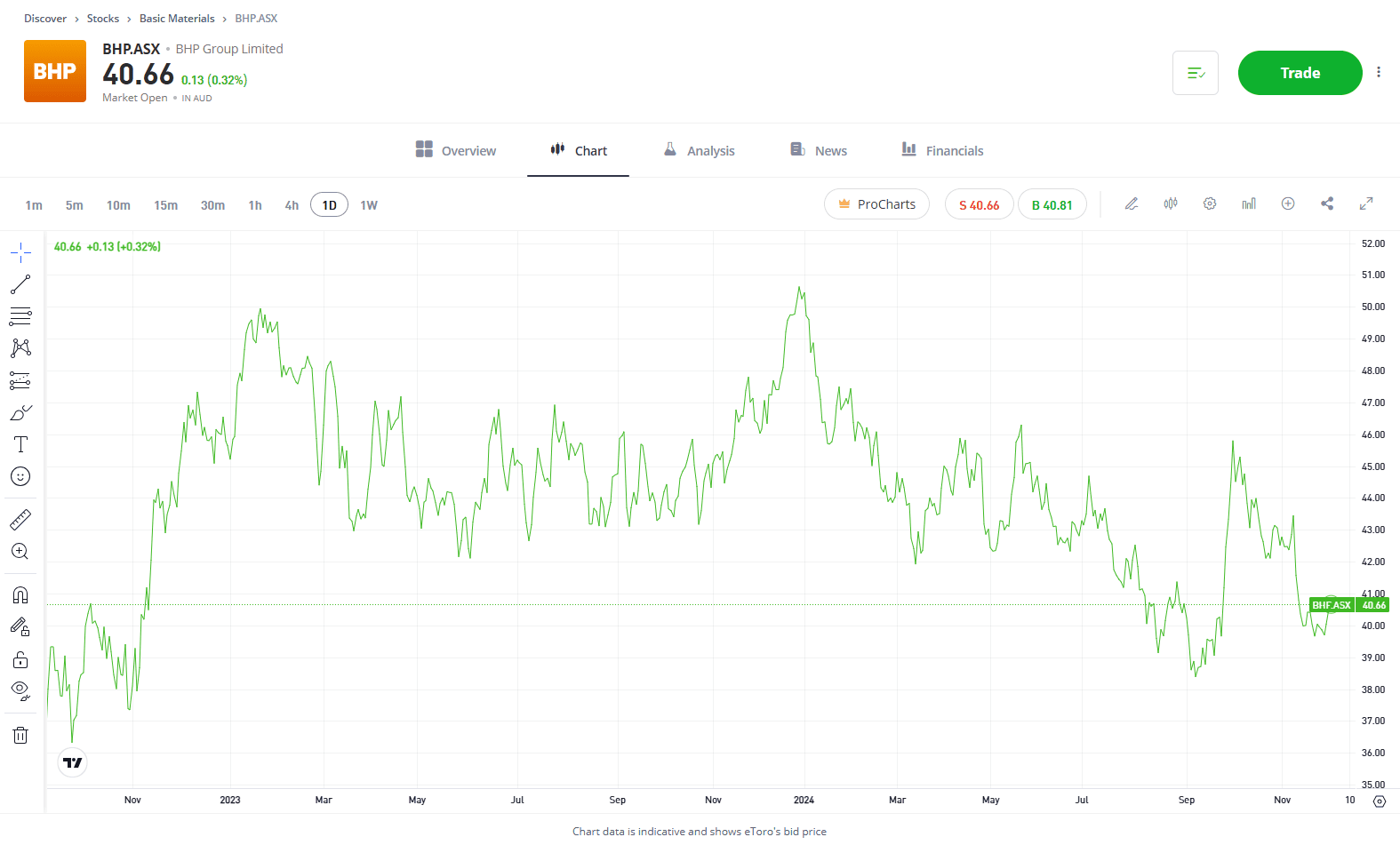This screenshot has height=845, width=1400.
Task: Open the Fibonacci retracement tool
Action: click(20, 316)
